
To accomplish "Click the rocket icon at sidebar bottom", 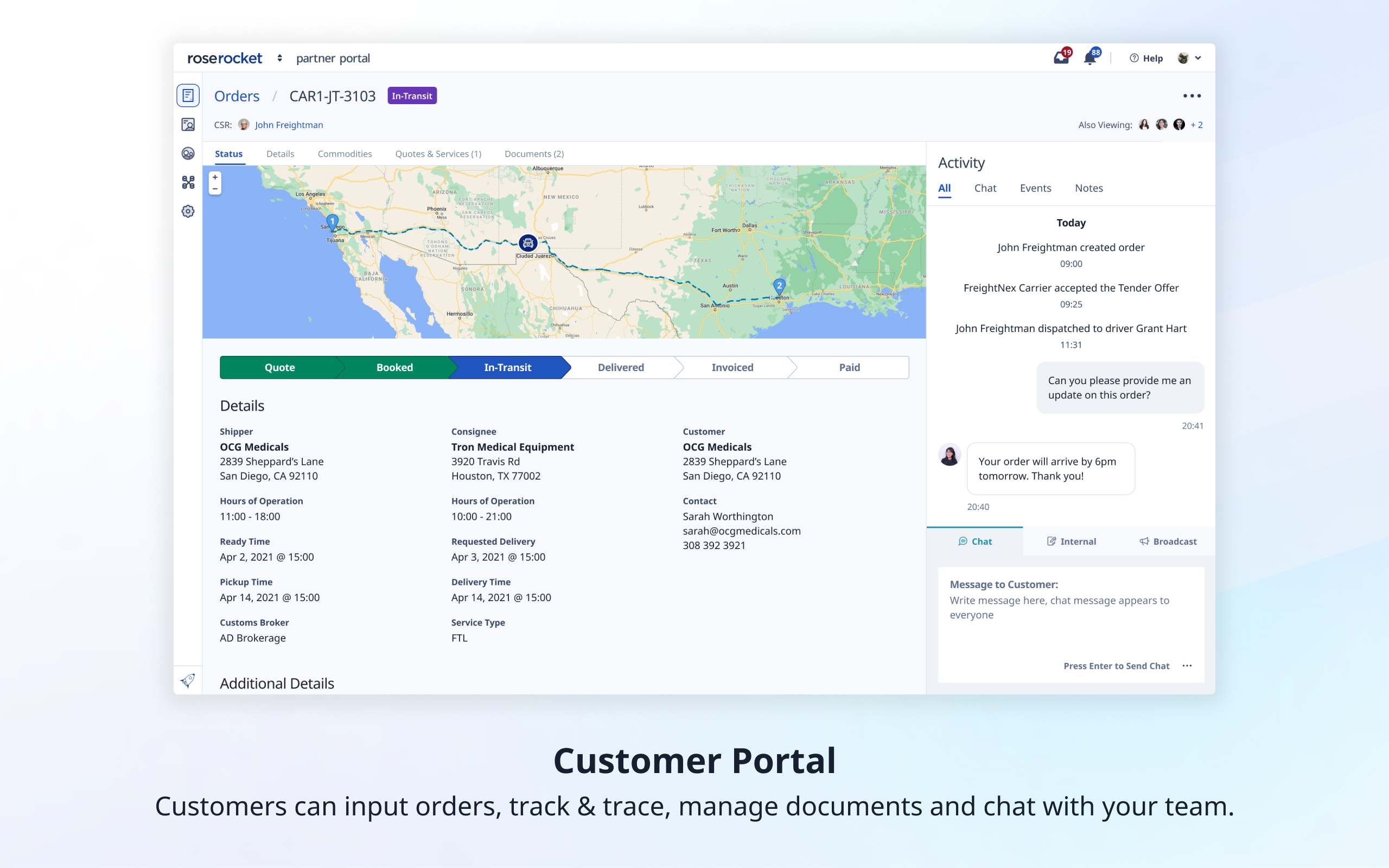I will [x=188, y=680].
